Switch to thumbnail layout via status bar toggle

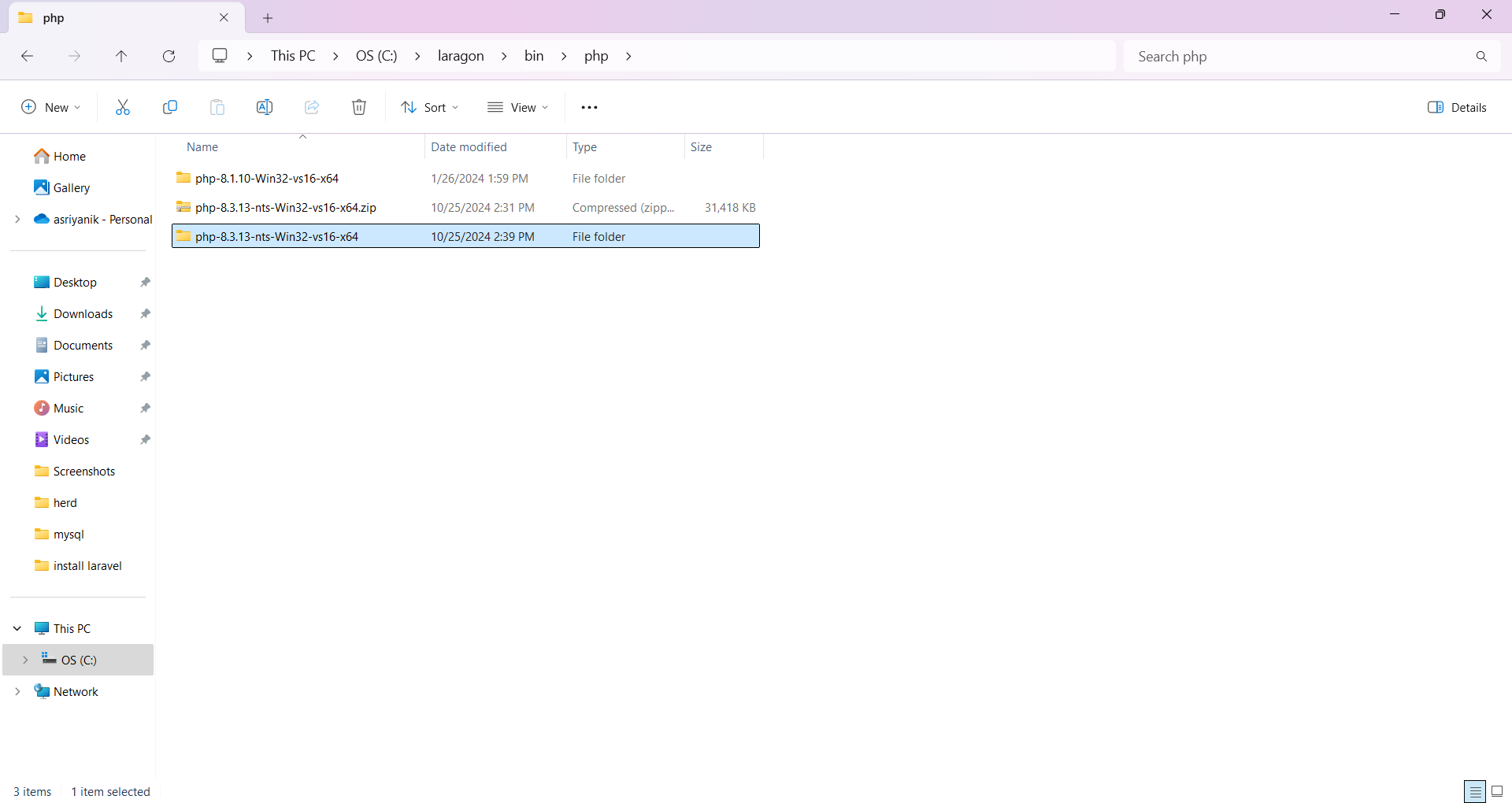click(1499, 791)
